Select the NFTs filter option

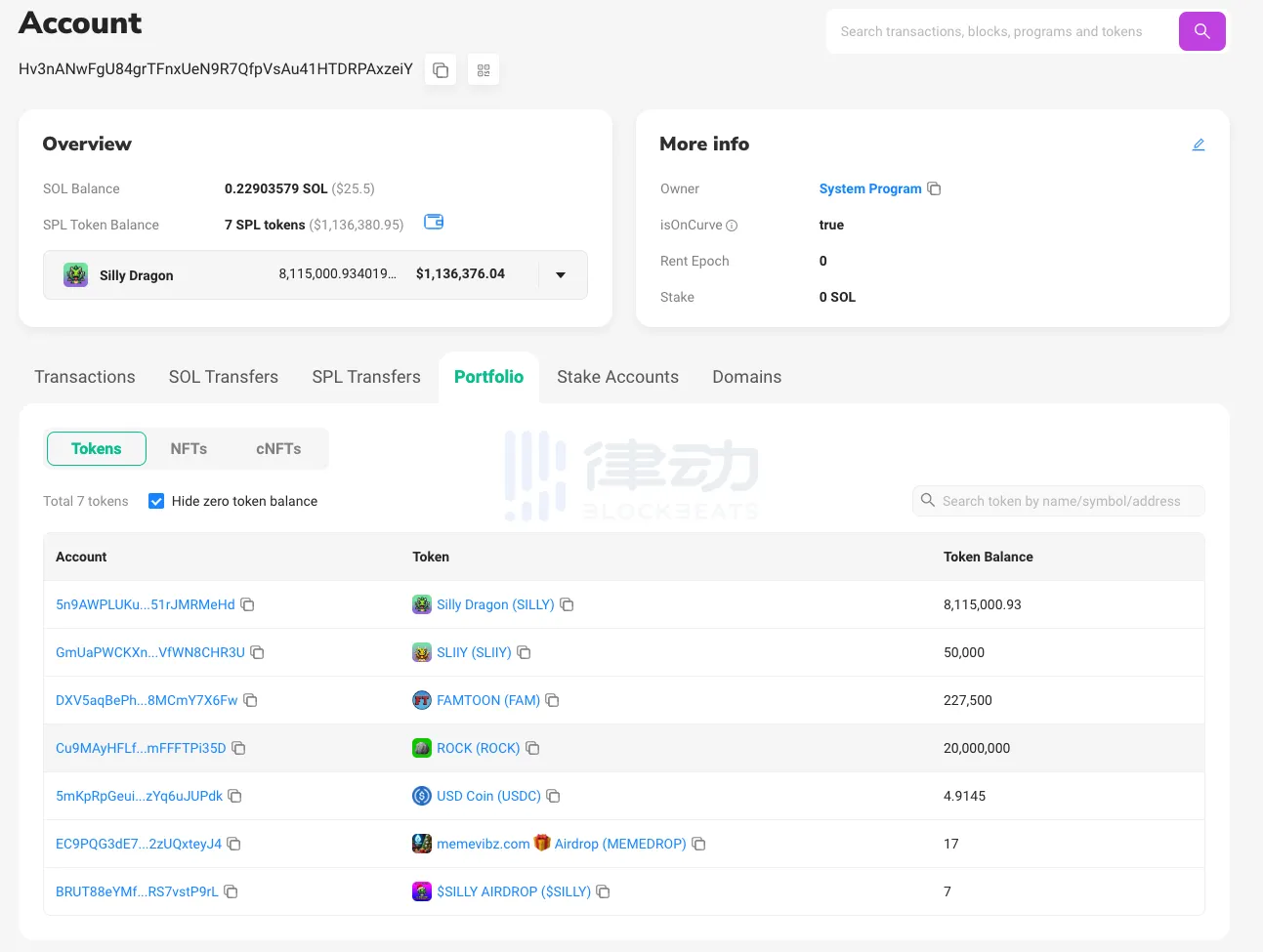click(188, 448)
